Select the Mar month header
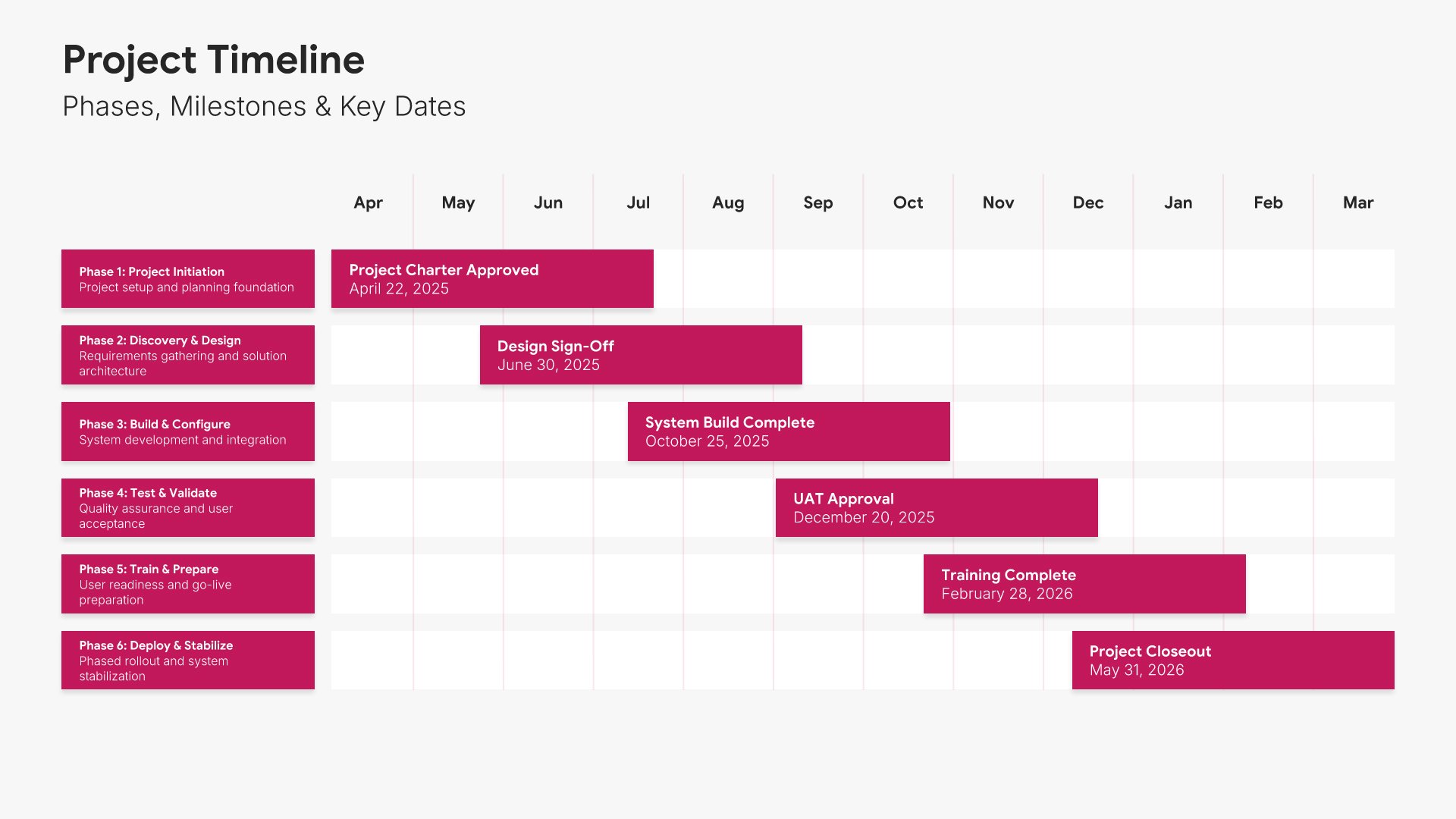Image resolution: width=1456 pixels, height=819 pixels. (1357, 202)
